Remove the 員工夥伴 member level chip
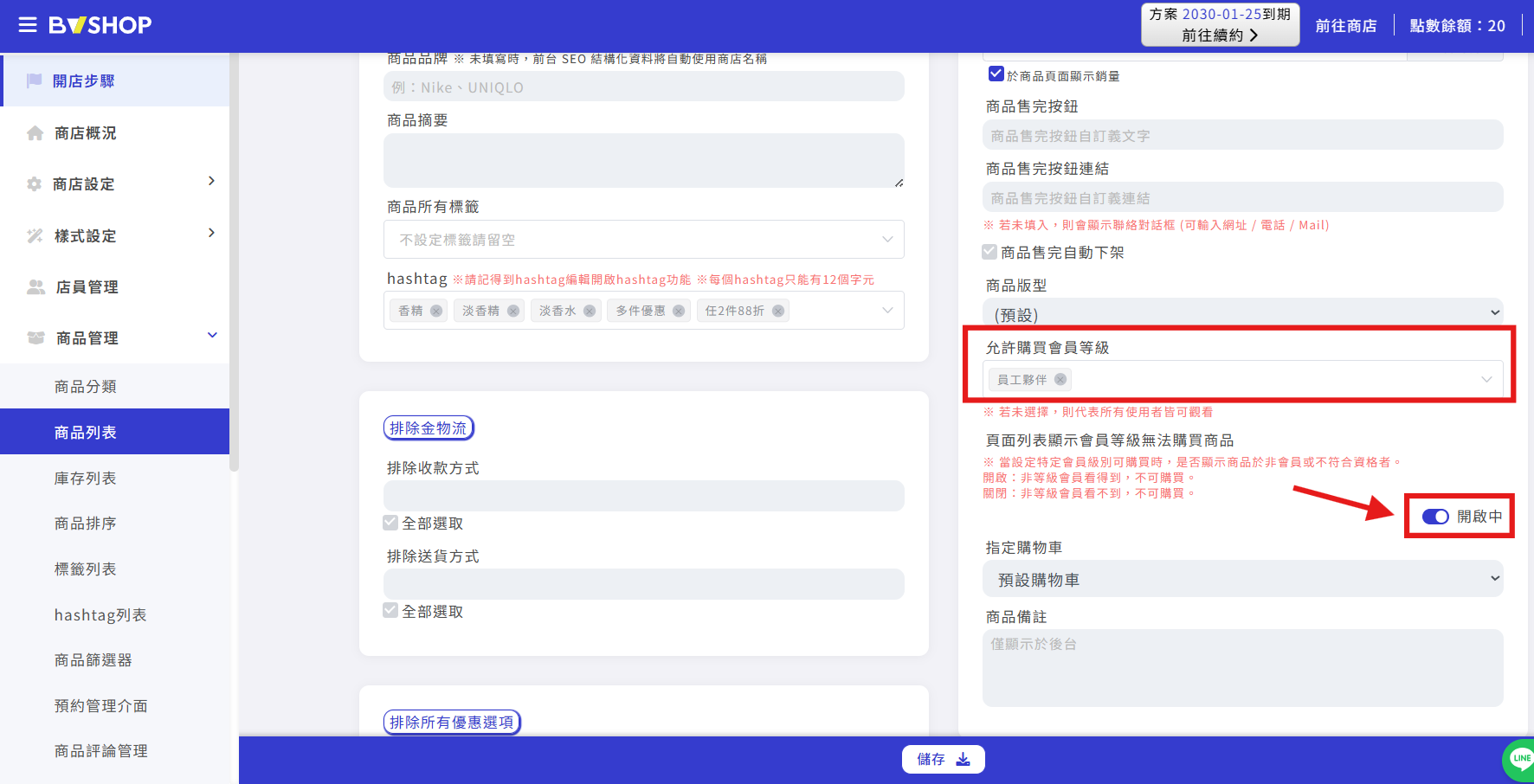The width and height of the screenshot is (1534, 784). (1060, 379)
